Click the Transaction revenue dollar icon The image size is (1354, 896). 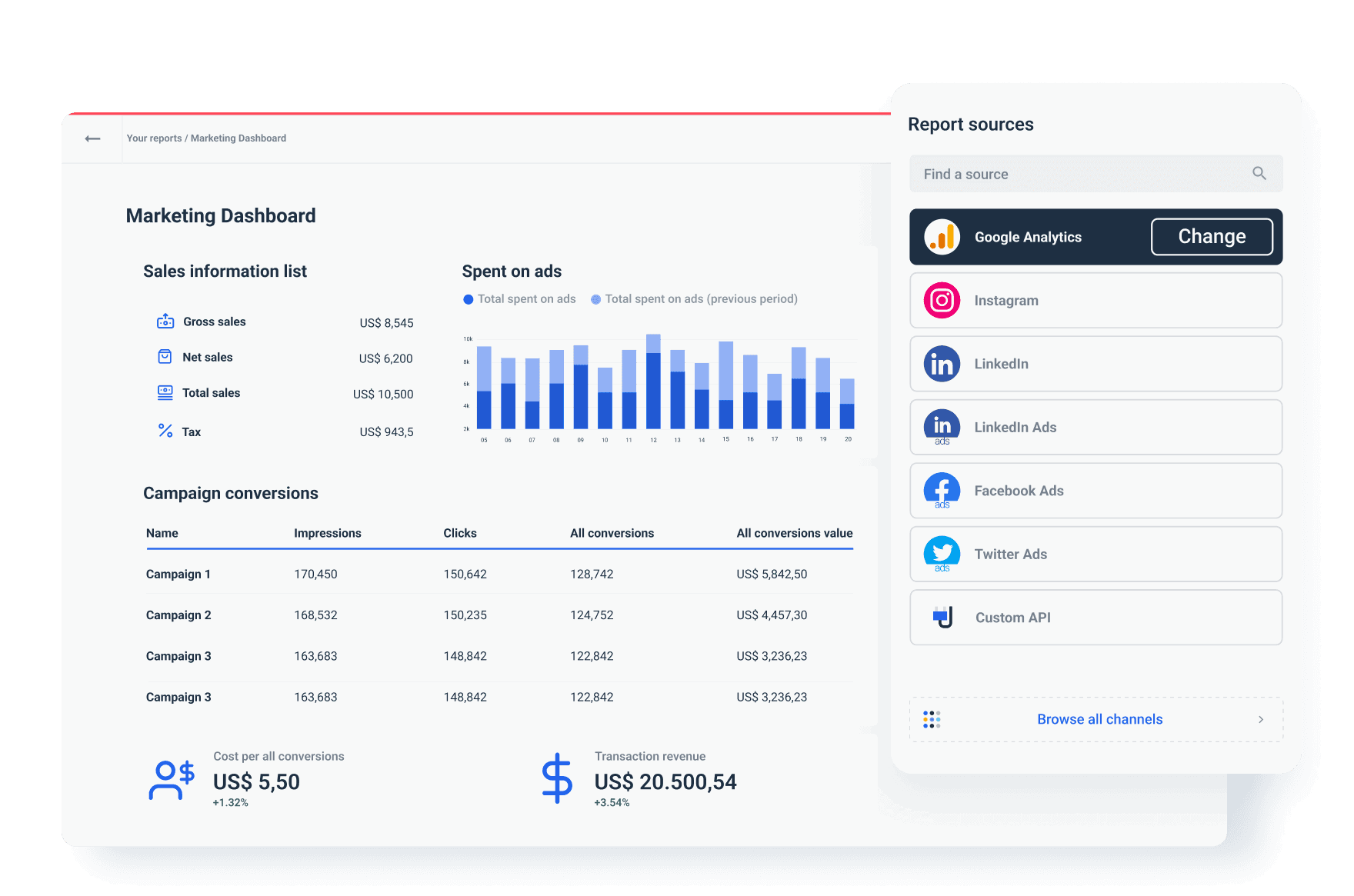(557, 779)
